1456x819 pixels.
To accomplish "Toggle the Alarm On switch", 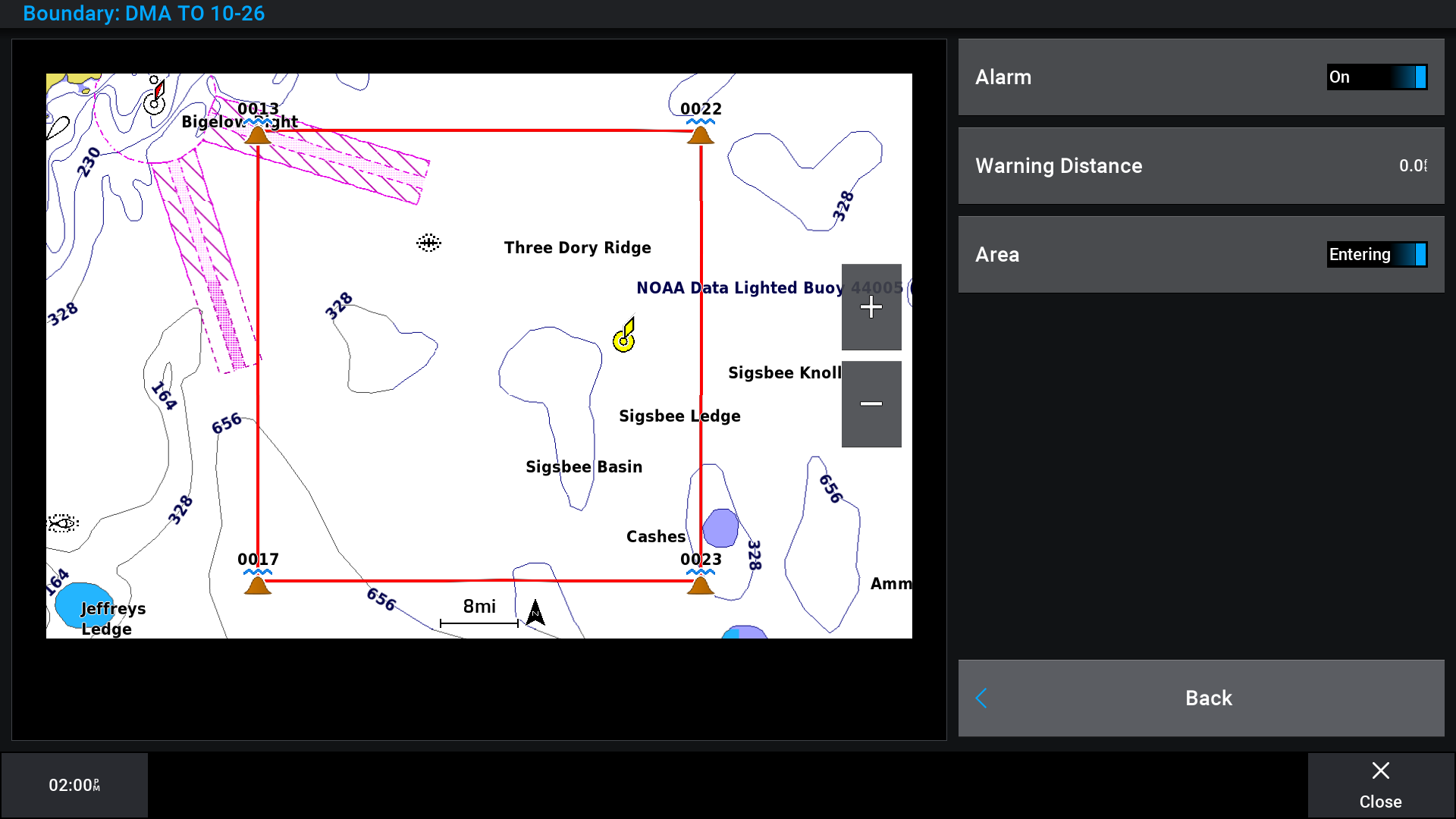I will (x=1377, y=77).
